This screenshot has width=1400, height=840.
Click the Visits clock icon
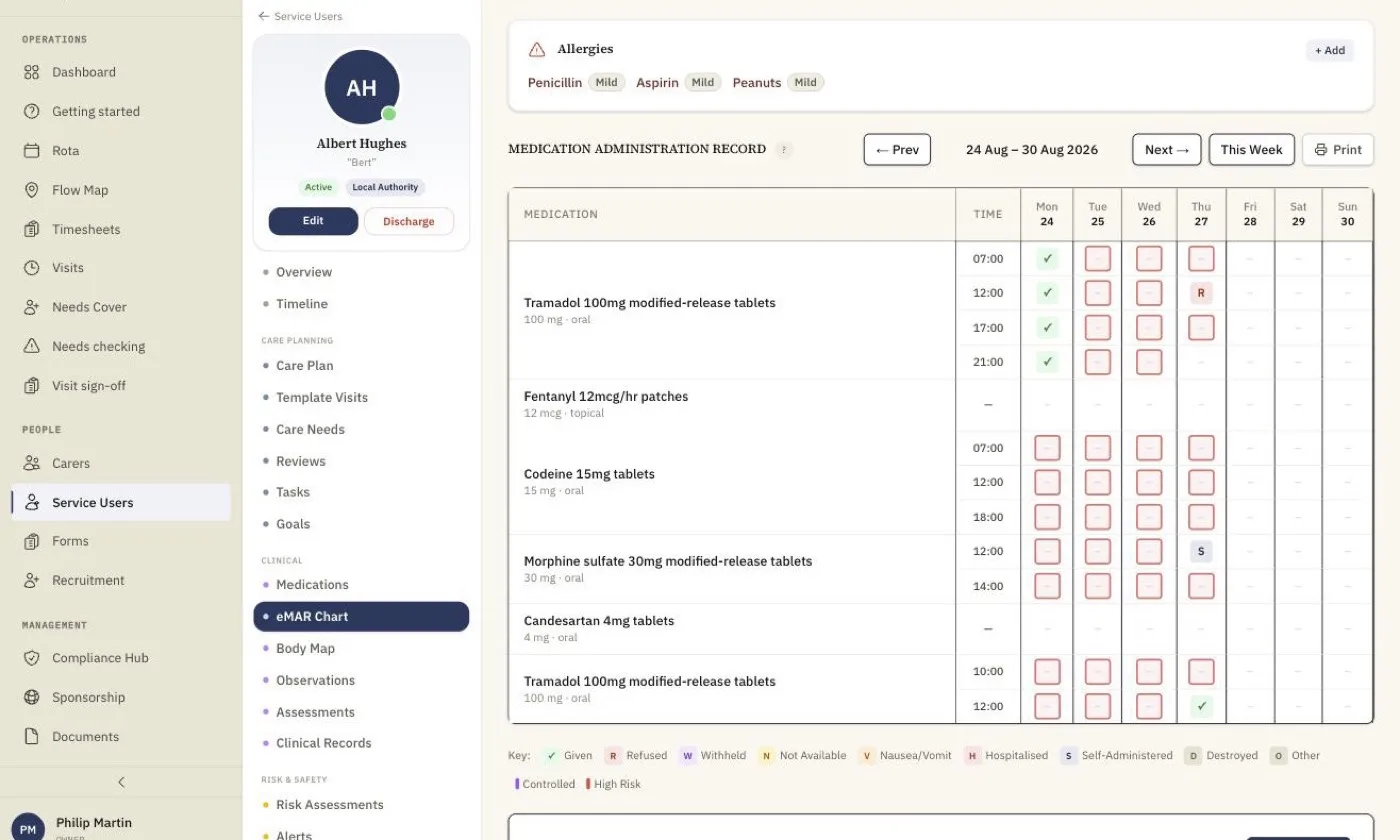point(32,268)
